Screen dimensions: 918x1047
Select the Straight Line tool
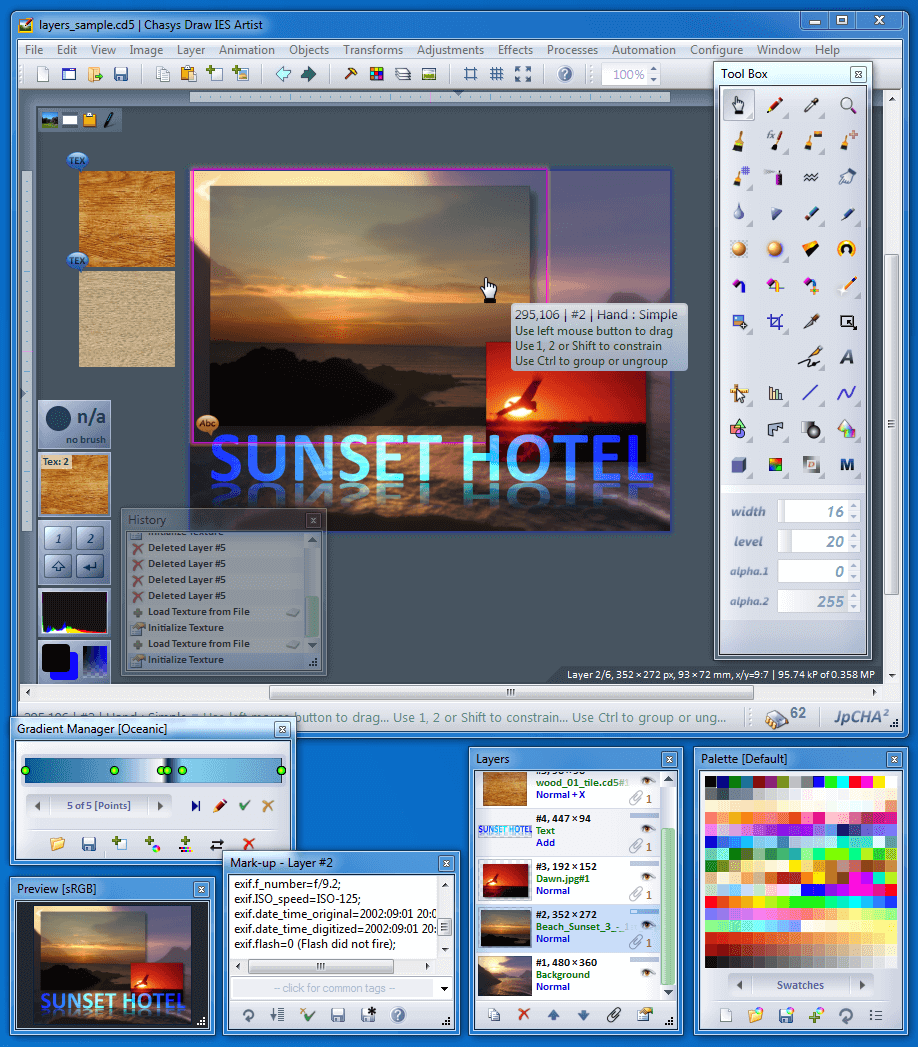point(814,394)
